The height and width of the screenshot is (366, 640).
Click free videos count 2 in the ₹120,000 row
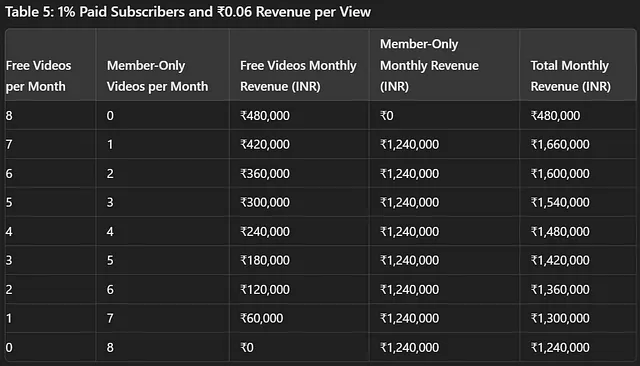click(x=9, y=289)
